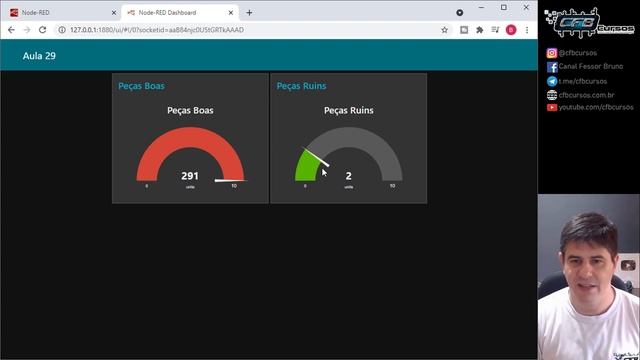Bookmark this page with star icon
The image size is (640, 360).
pyautogui.click(x=444, y=30)
